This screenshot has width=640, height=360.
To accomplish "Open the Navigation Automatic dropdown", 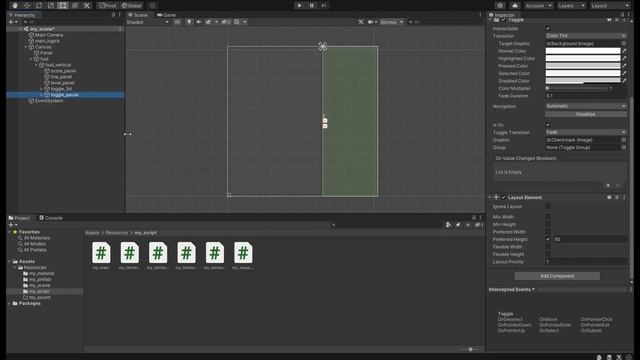I will tap(586, 106).
